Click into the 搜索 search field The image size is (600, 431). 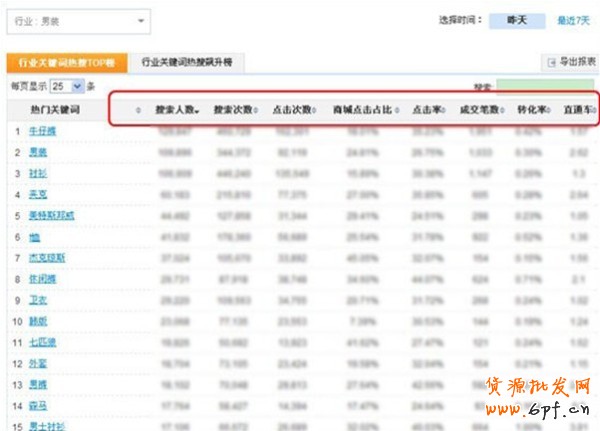coord(545,87)
